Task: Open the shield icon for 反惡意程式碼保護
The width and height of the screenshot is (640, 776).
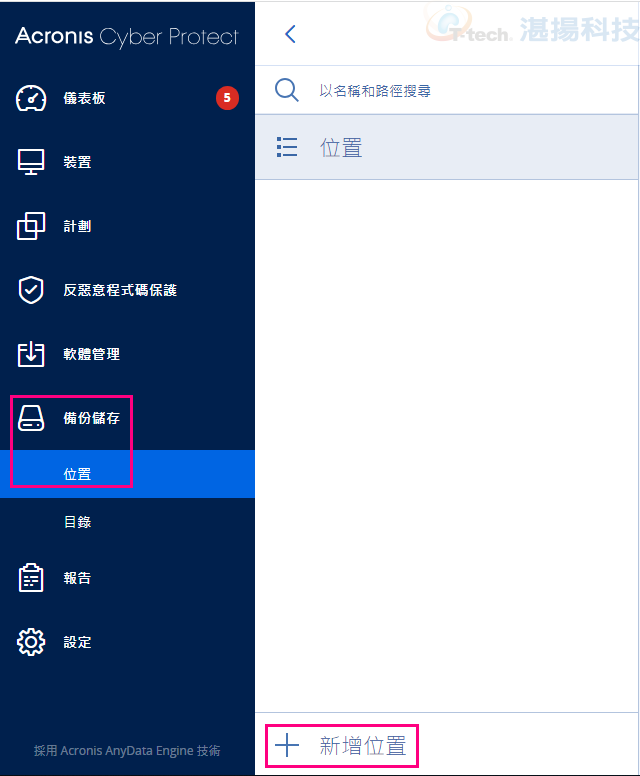Action: pos(31,290)
